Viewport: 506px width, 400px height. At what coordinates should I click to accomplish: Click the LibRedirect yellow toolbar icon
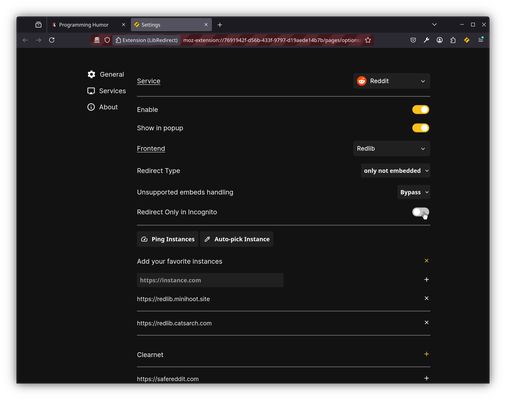click(x=467, y=40)
